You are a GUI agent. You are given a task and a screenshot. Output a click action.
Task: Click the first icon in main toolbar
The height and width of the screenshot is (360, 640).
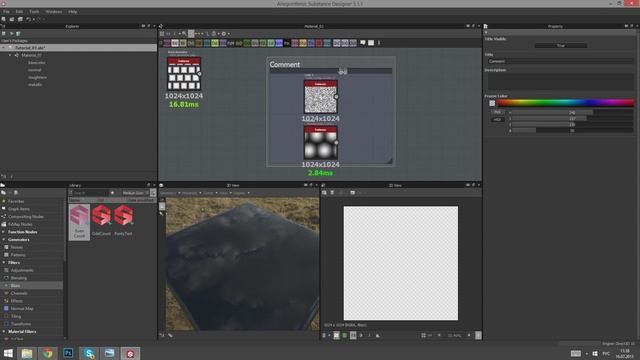[x=4, y=19]
